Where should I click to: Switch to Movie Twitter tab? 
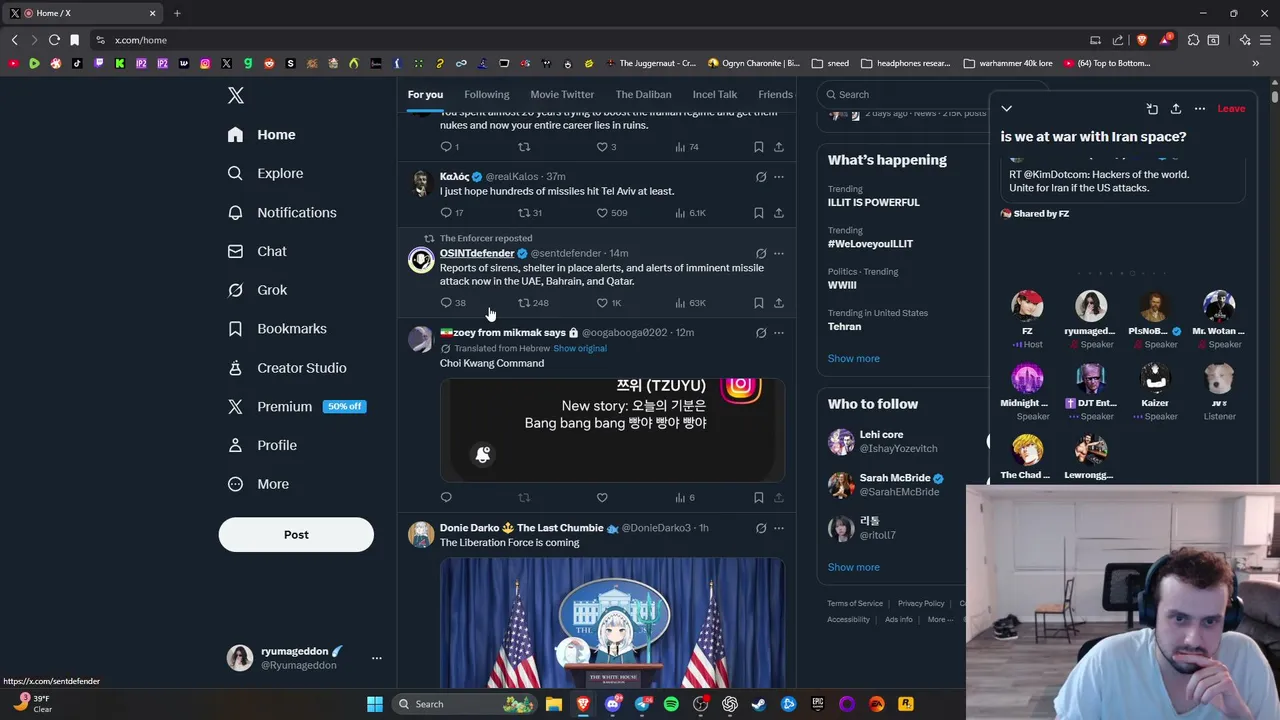(562, 94)
